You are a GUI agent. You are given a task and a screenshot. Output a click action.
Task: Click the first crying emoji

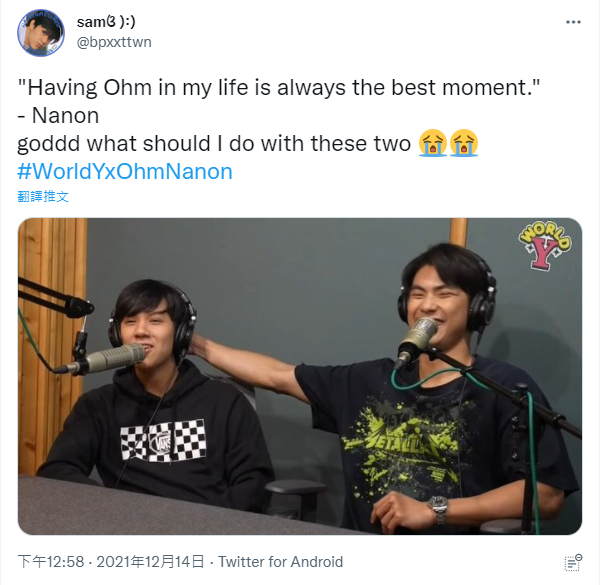[x=433, y=143]
